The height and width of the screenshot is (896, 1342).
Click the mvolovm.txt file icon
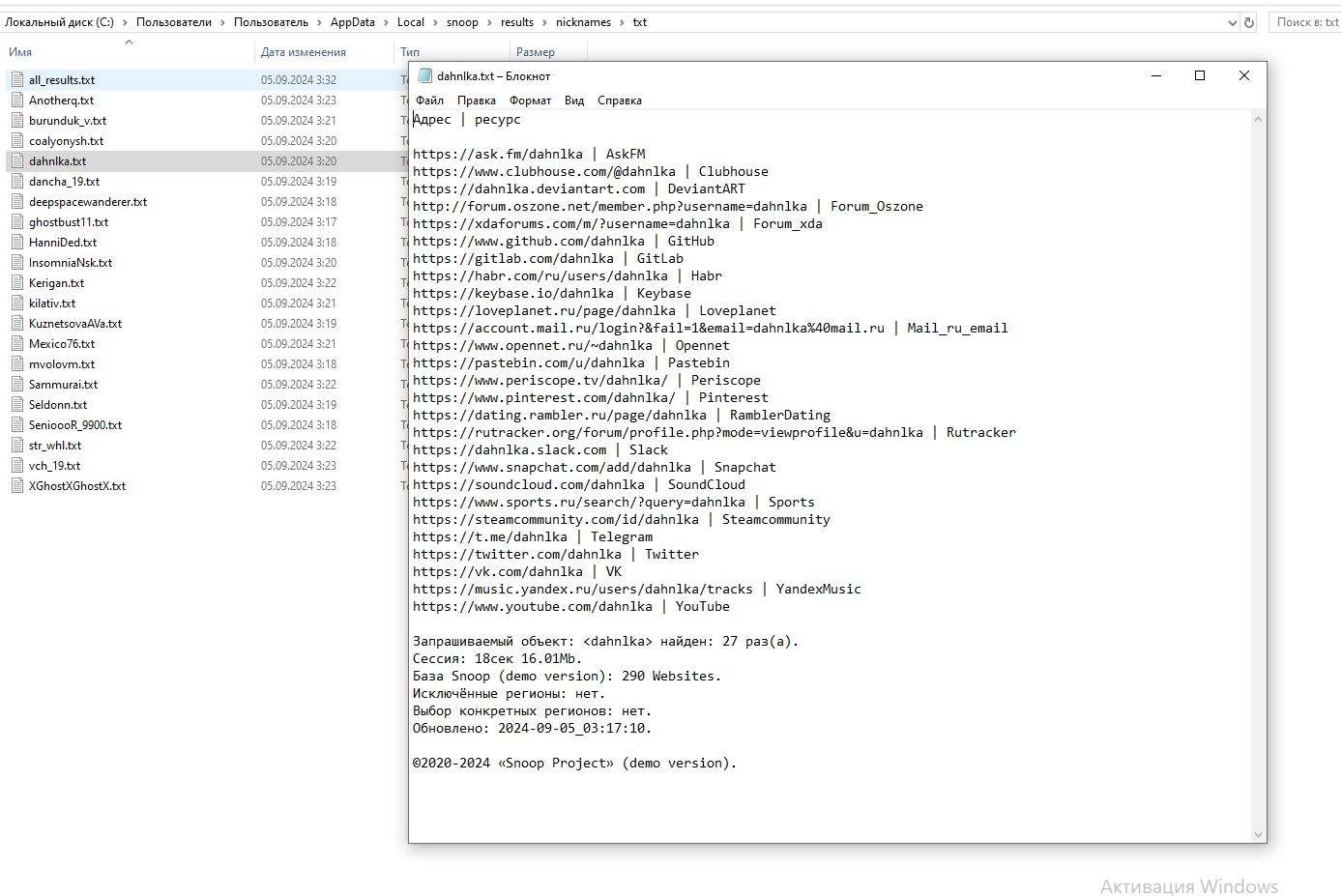point(17,363)
